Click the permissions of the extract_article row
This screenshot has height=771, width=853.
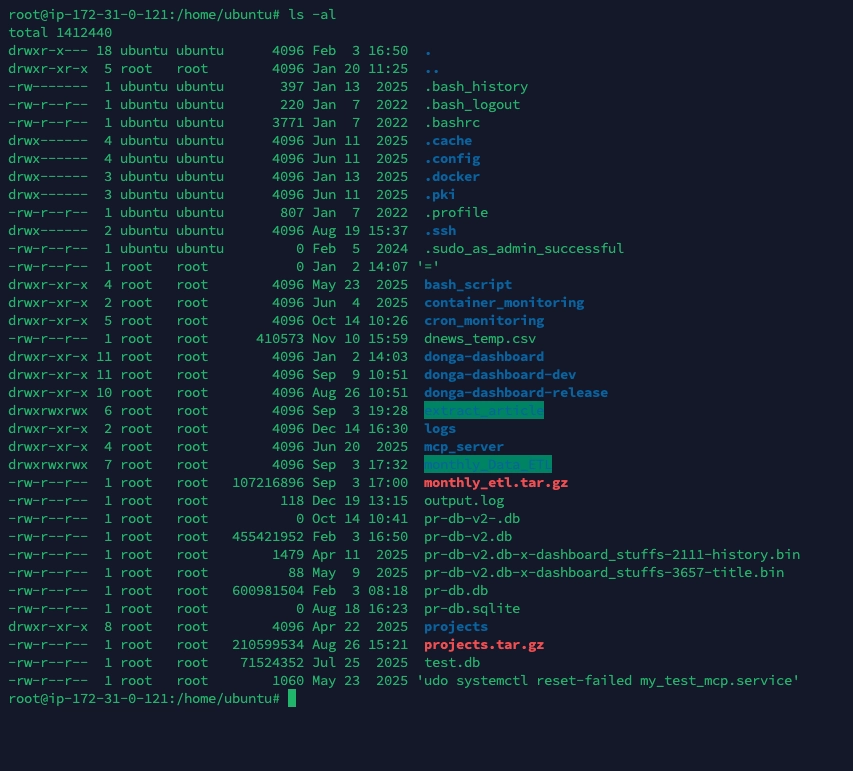[48, 411]
